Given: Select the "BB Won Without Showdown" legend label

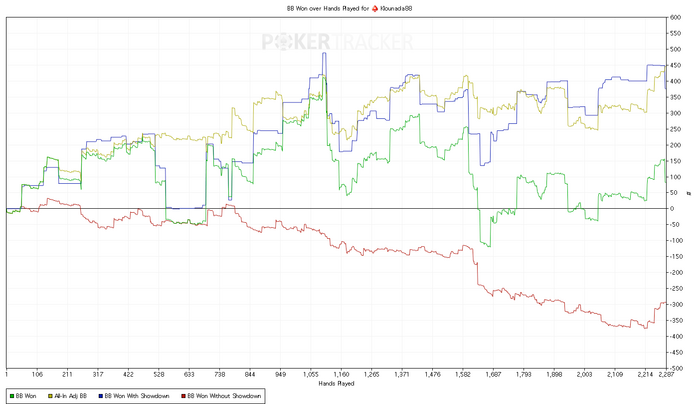Looking at the screenshot, I should pyautogui.click(x=224, y=396).
